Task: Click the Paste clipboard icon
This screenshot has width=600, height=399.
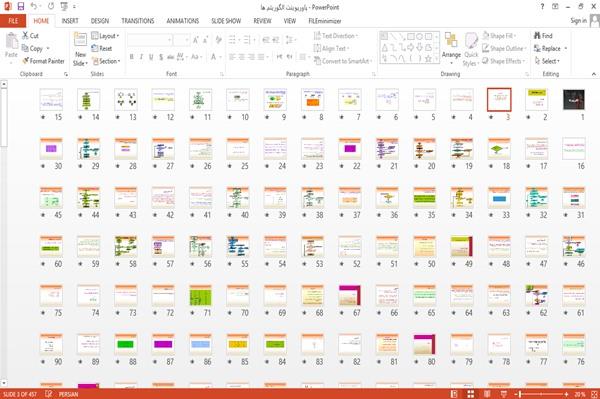Action: pyautogui.click(x=11, y=41)
